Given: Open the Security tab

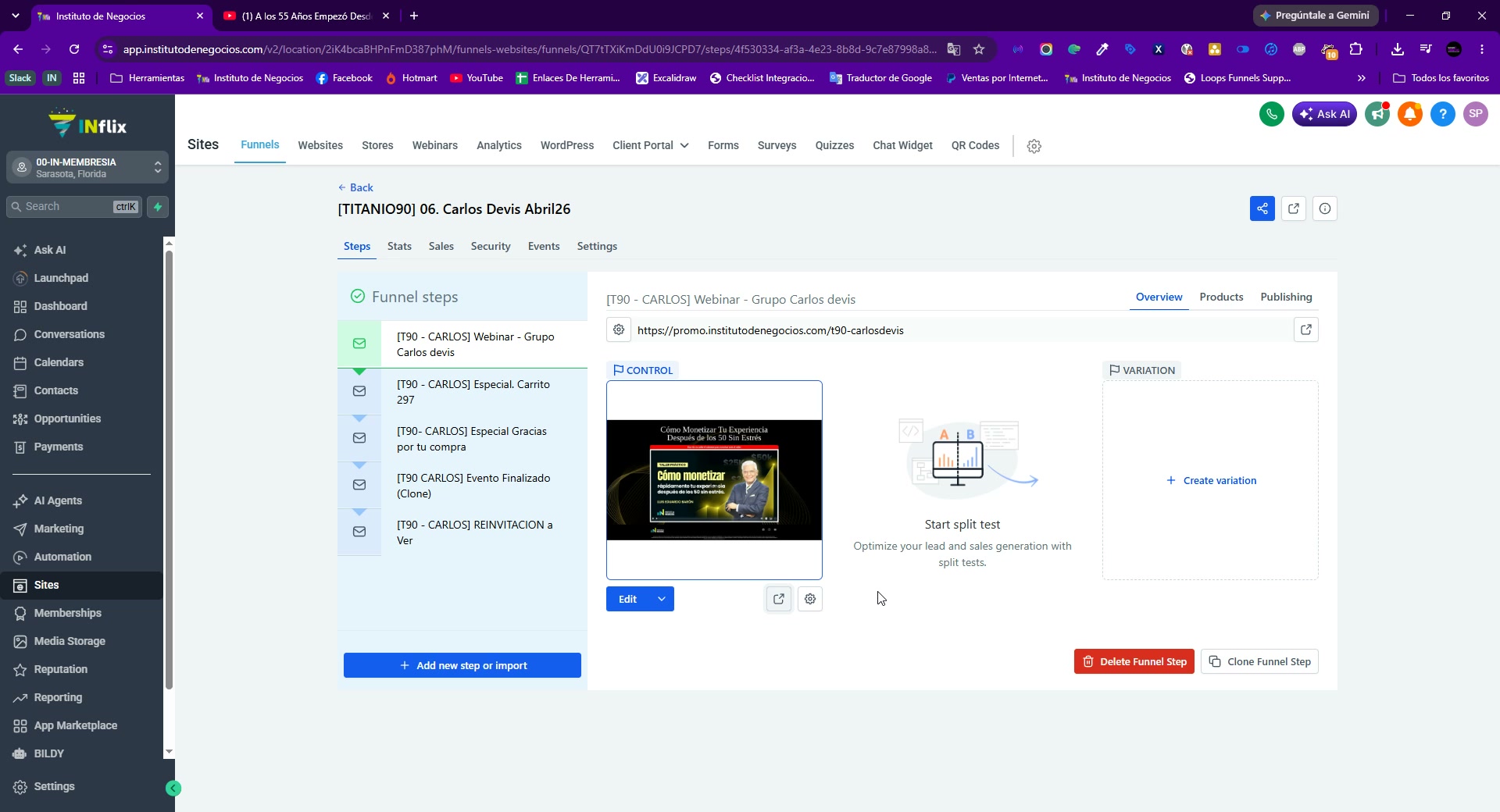Looking at the screenshot, I should click(x=491, y=246).
